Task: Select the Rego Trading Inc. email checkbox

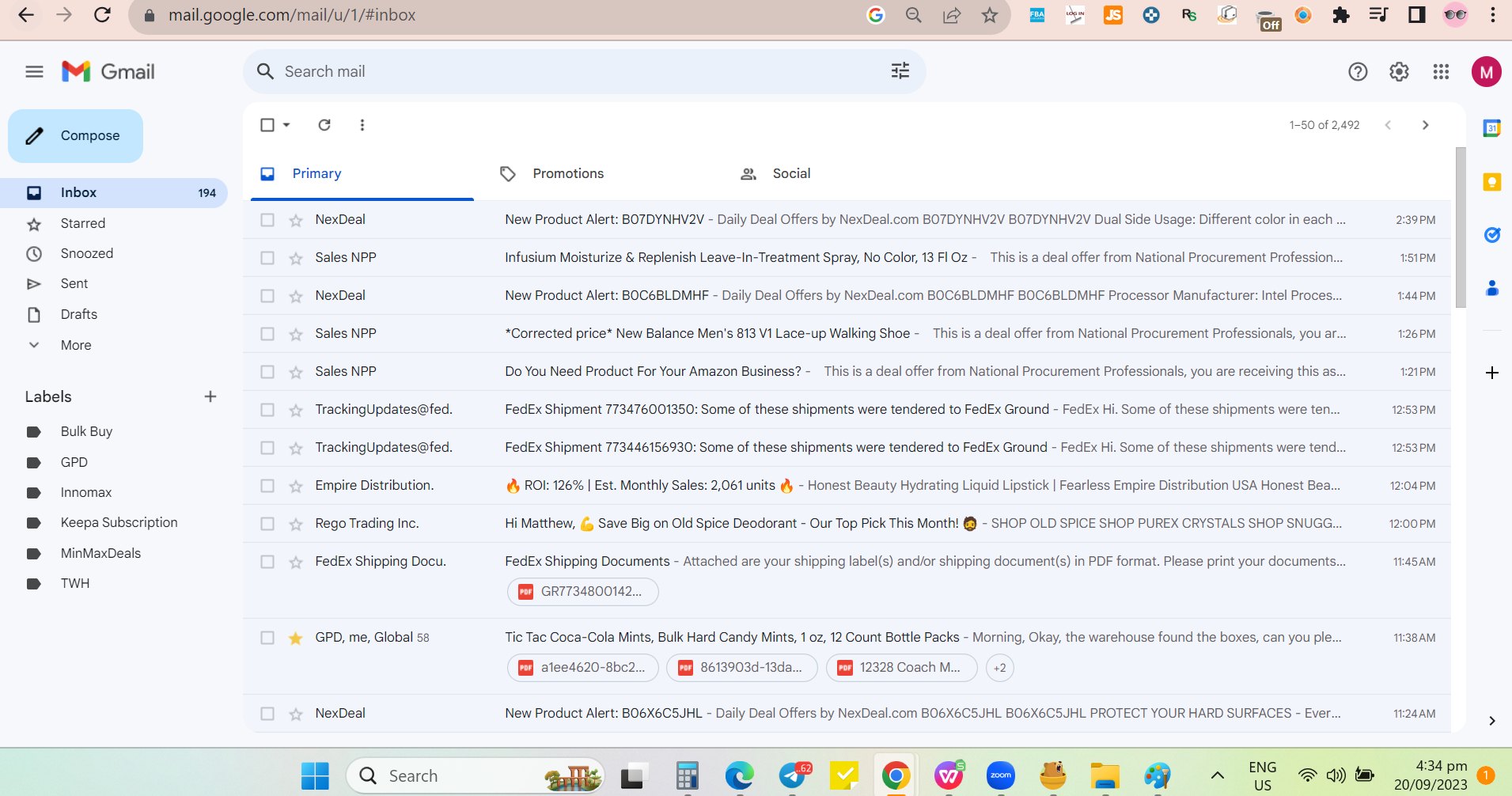Action: pyautogui.click(x=267, y=524)
